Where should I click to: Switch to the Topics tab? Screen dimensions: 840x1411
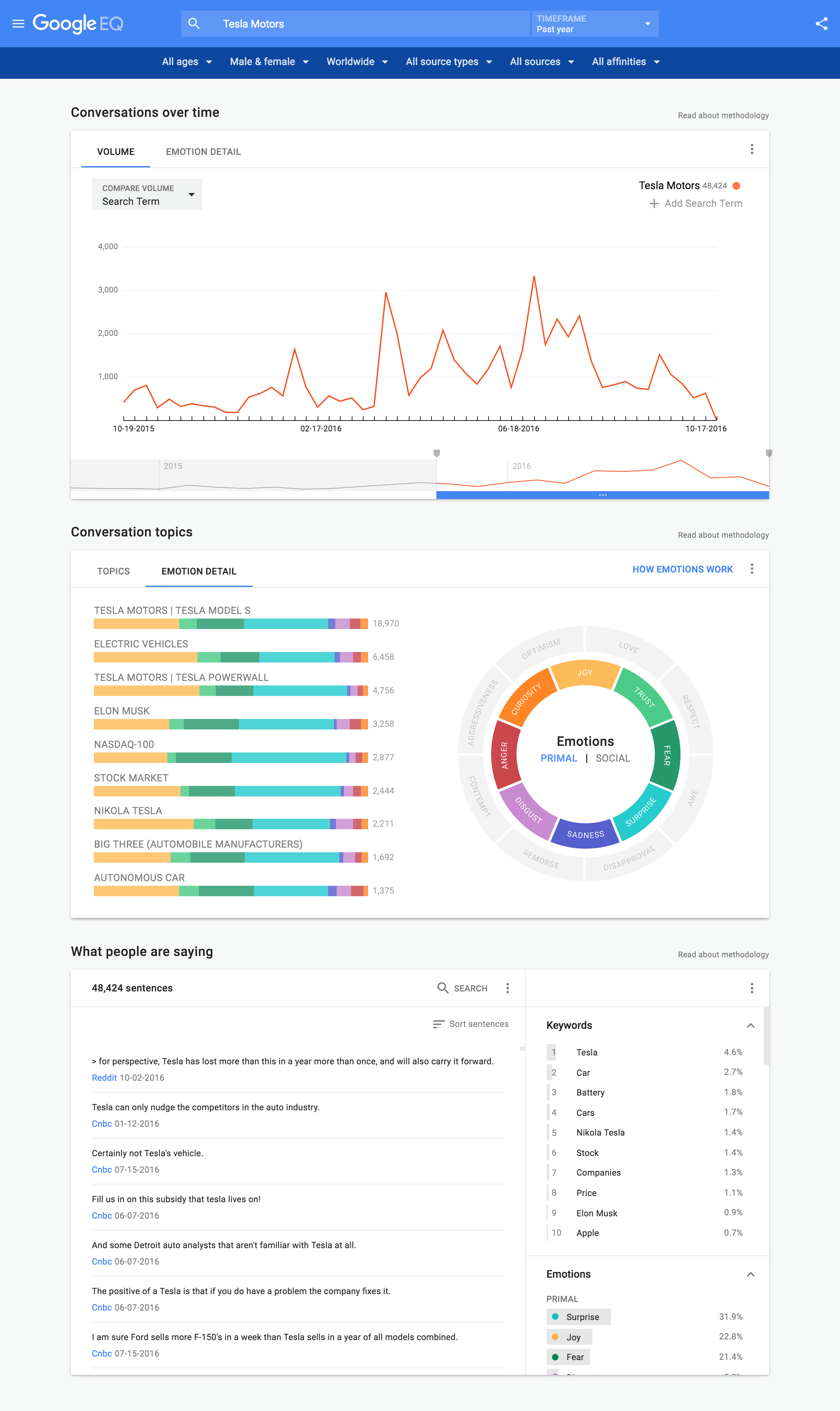click(113, 571)
